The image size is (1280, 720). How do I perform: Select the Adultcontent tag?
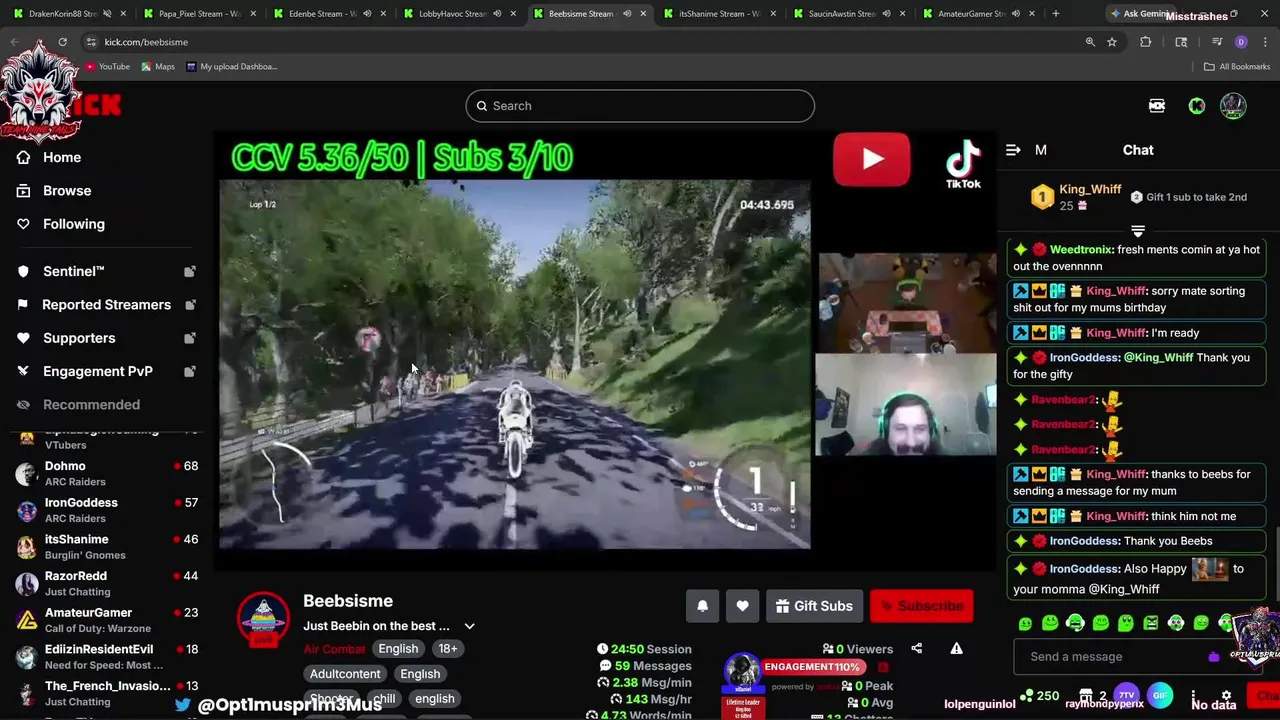pyautogui.click(x=345, y=674)
